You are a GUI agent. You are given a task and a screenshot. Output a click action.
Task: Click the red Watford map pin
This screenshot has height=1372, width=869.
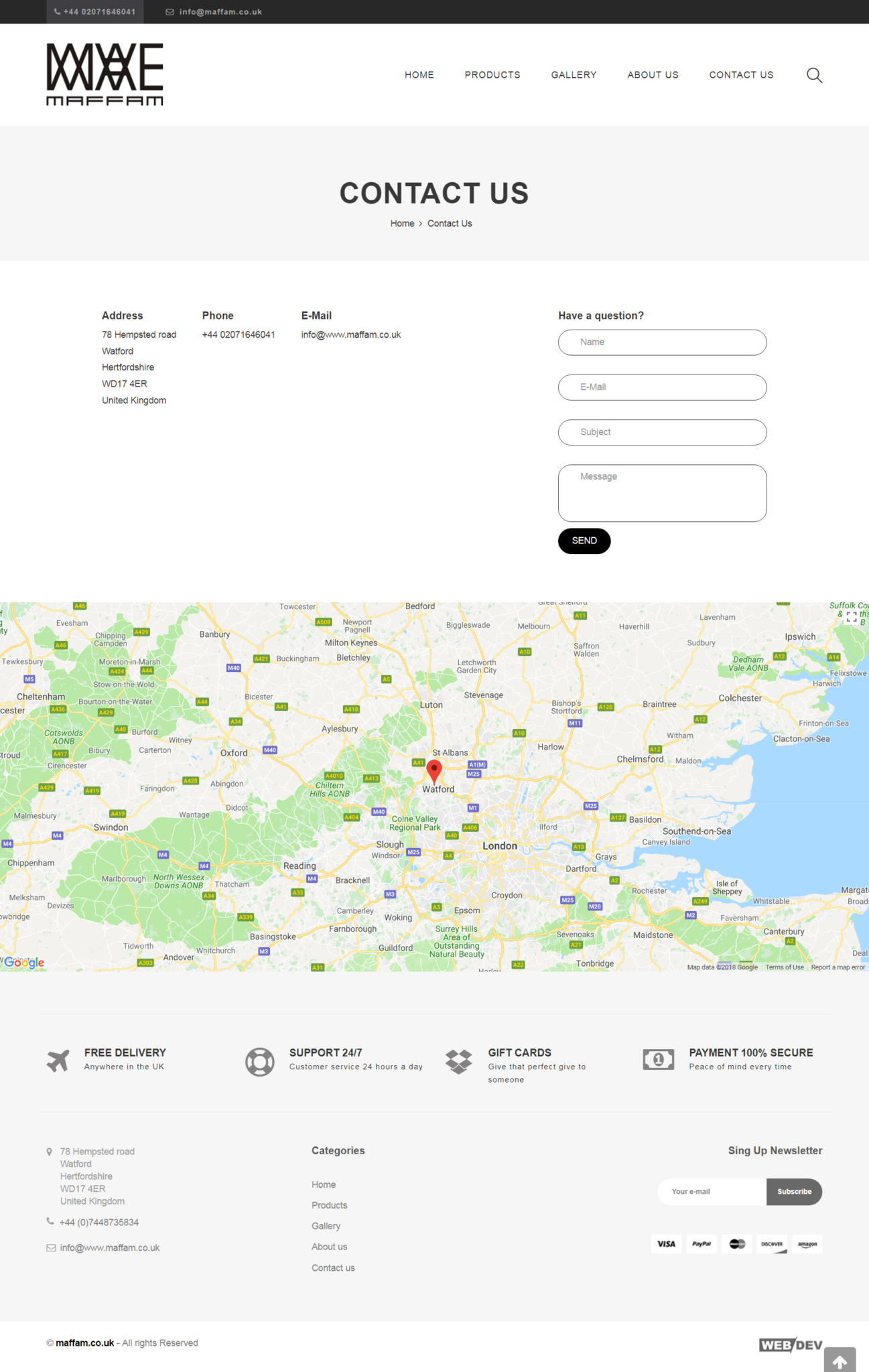click(434, 770)
